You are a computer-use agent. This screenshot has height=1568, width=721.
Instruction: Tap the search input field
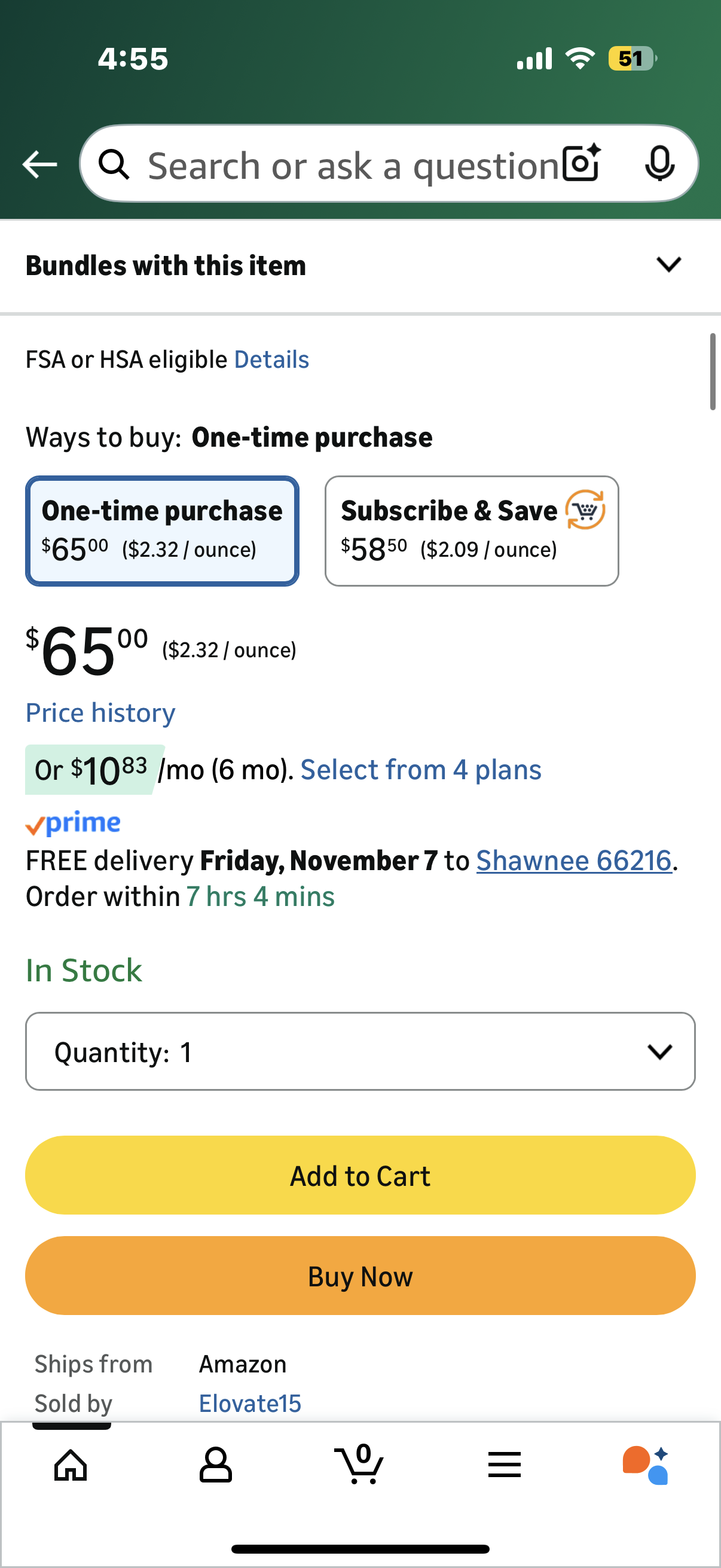[x=353, y=165]
